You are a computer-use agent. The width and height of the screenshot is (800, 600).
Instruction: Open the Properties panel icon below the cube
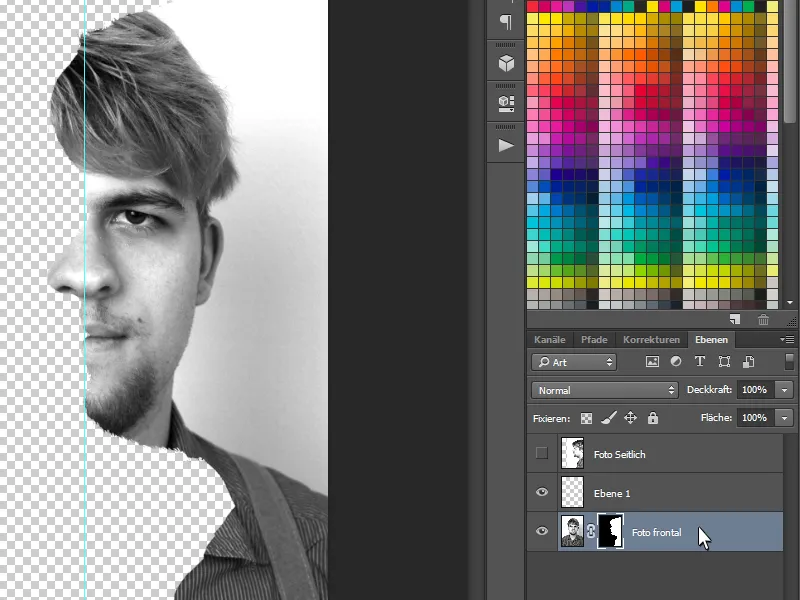tap(506, 104)
